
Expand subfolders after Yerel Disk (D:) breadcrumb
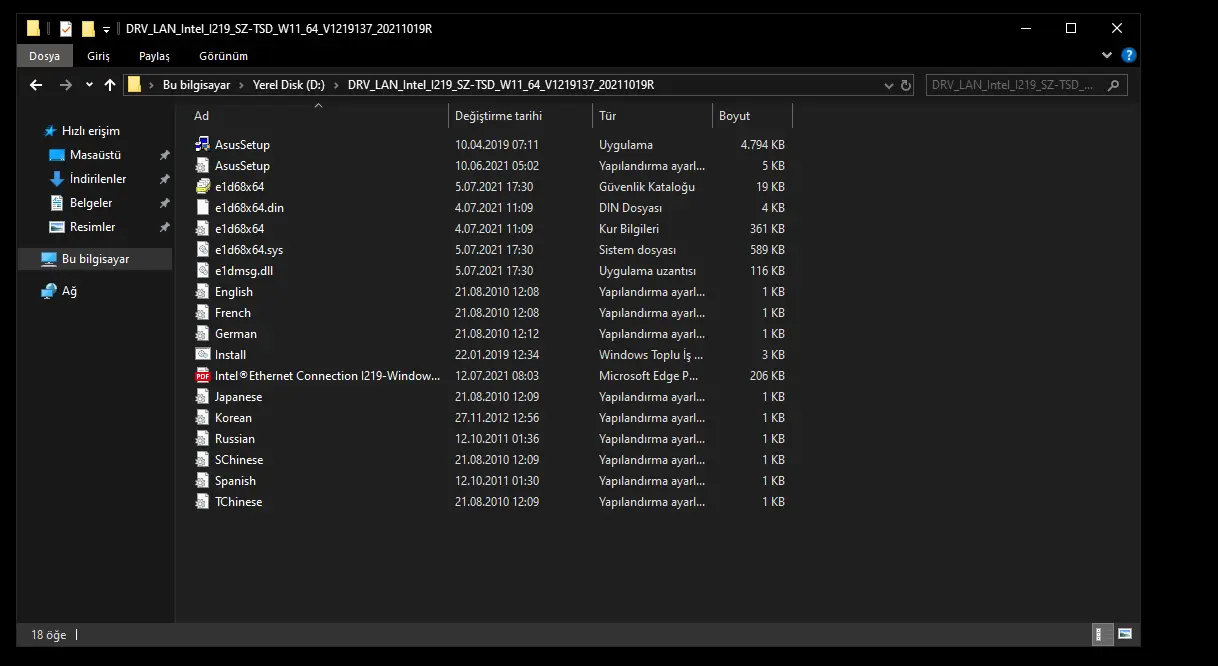[x=336, y=85]
